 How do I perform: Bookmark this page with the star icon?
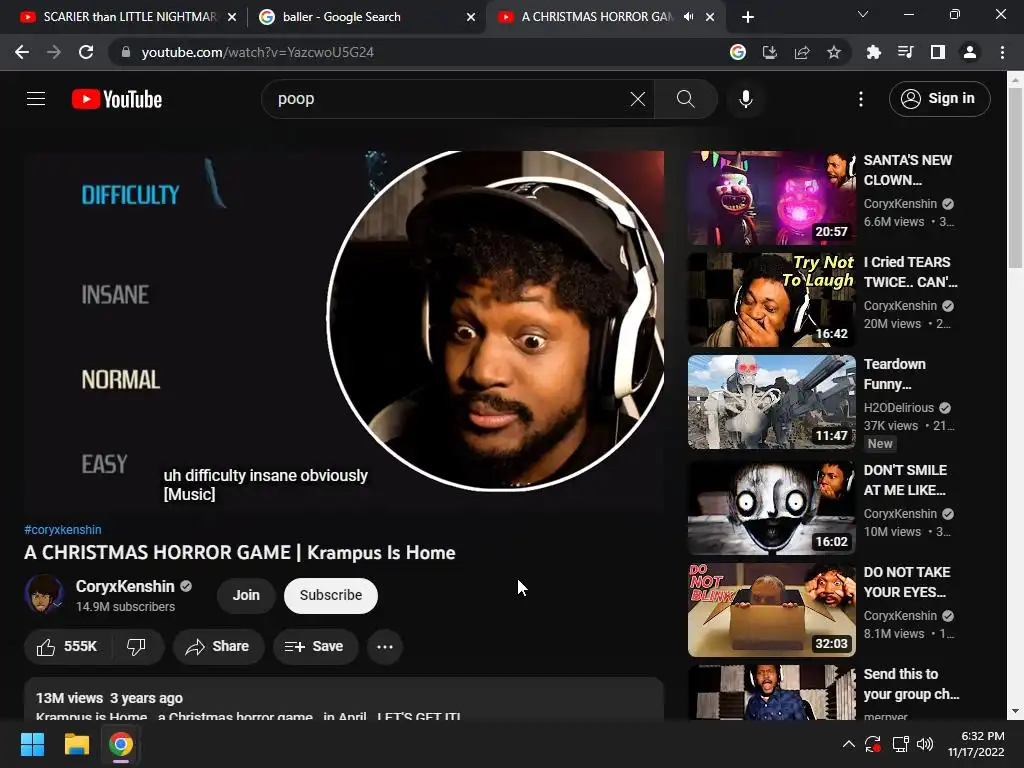click(833, 52)
